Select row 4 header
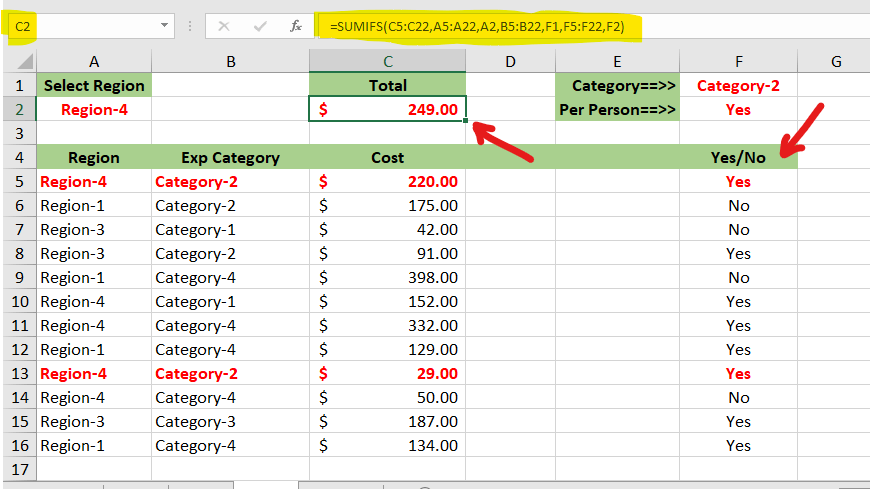Image resolution: width=870 pixels, height=489 pixels. (20, 157)
